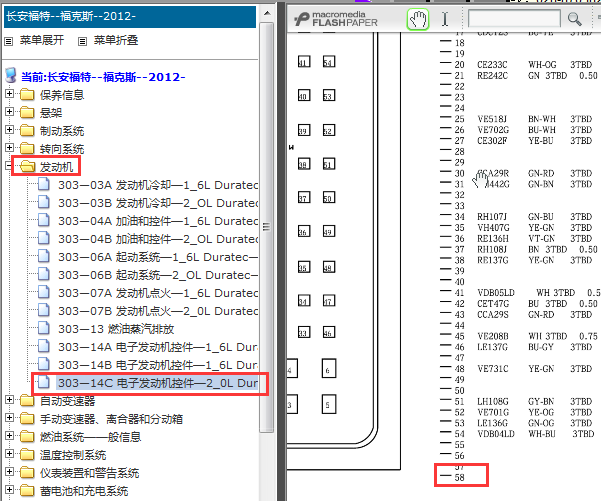Open document 303—03A 发动机冷却—1_6L

pos(158,185)
